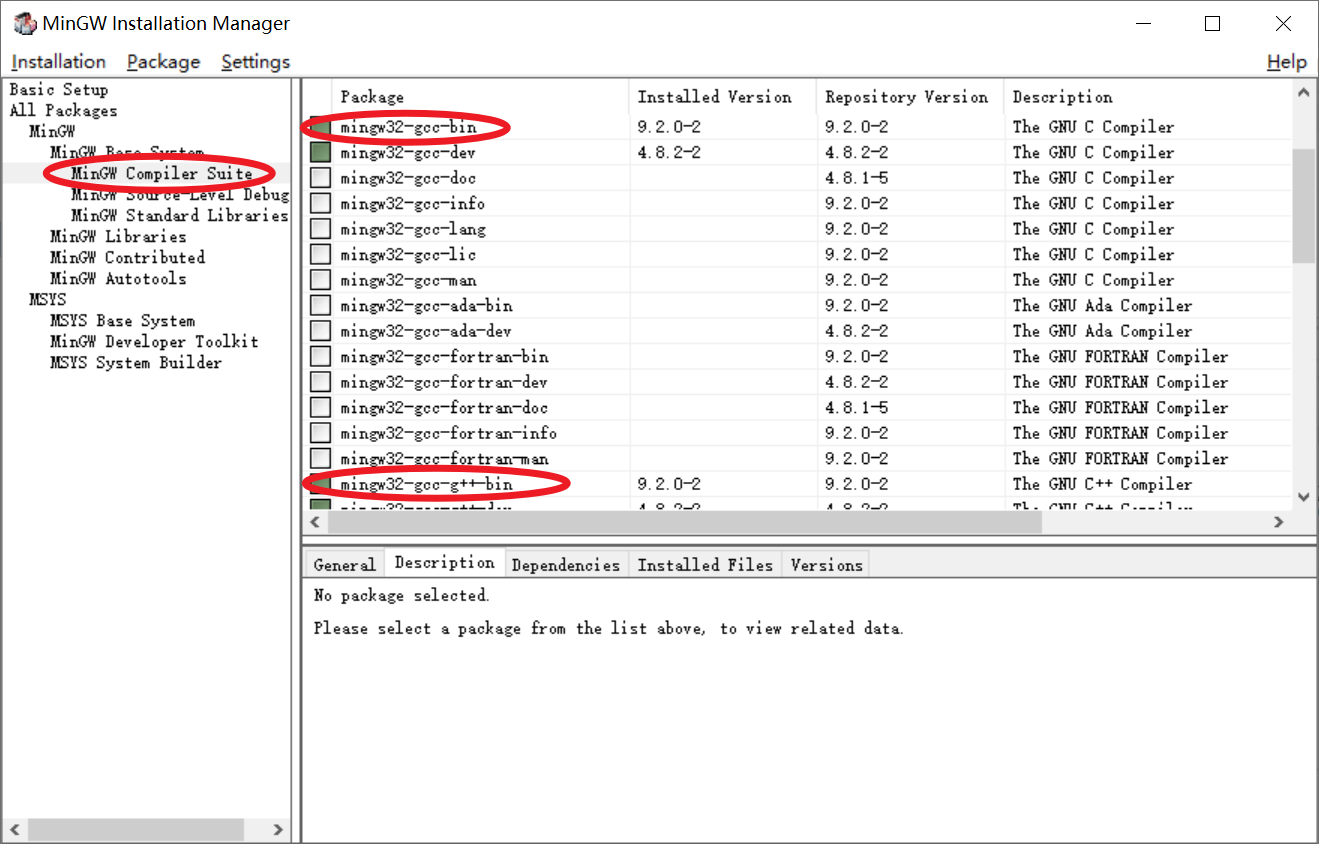This screenshot has height=844, width=1319.
Task: Mark the mingw32-gcc-ada-bin package checkbox
Action: (320, 305)
